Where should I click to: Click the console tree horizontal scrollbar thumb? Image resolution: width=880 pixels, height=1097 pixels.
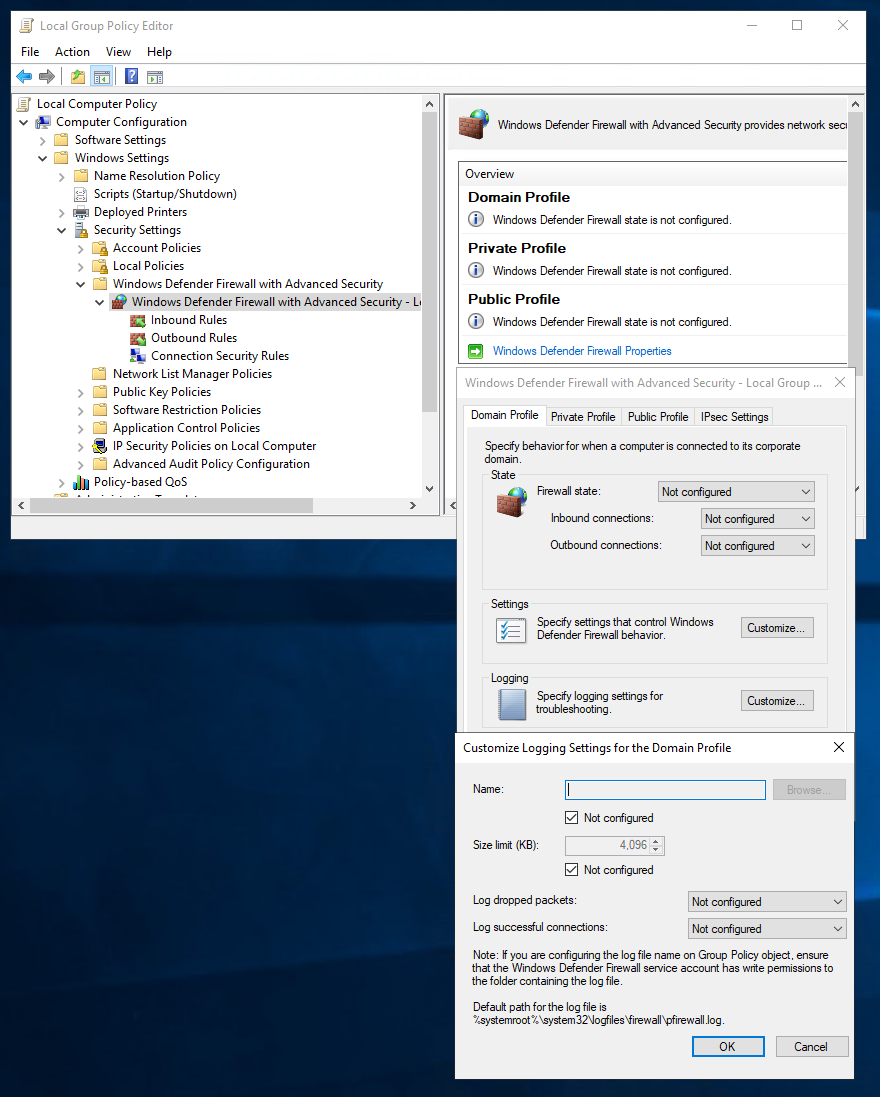click(171, 505)
